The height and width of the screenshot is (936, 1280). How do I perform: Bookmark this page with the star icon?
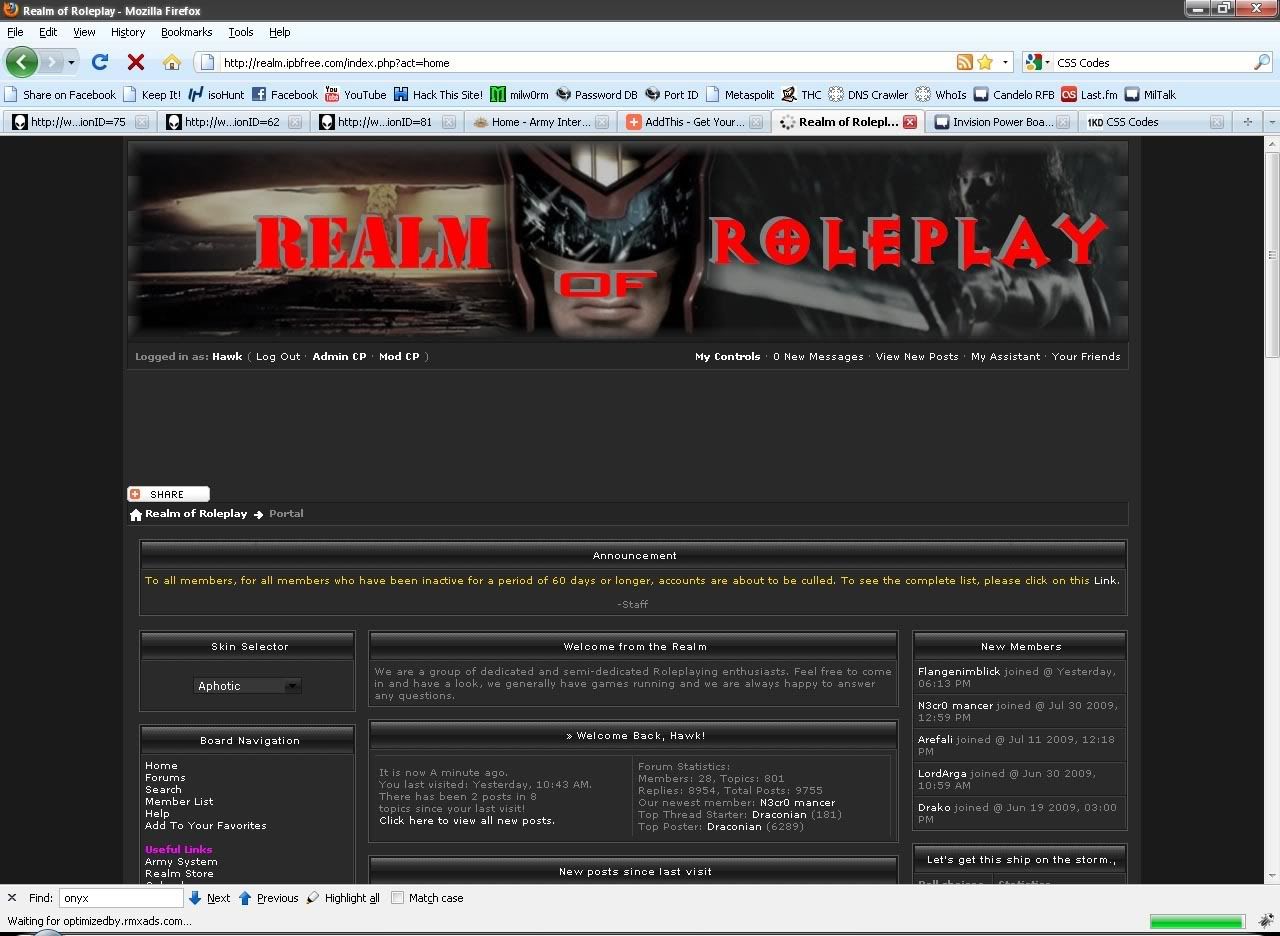[985, 62]
